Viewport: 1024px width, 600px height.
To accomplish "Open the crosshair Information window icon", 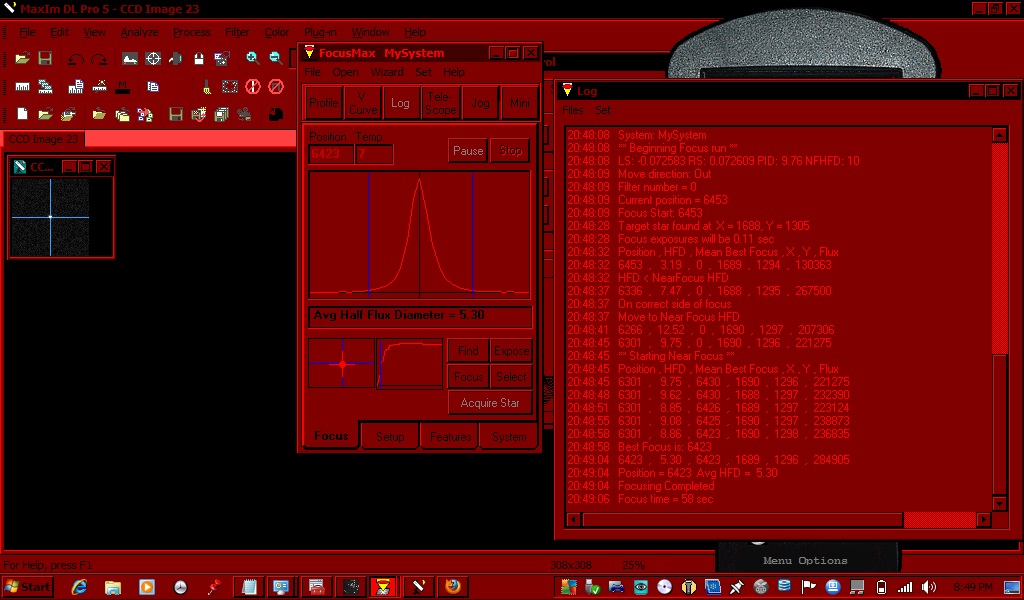I will coord(153,59).
